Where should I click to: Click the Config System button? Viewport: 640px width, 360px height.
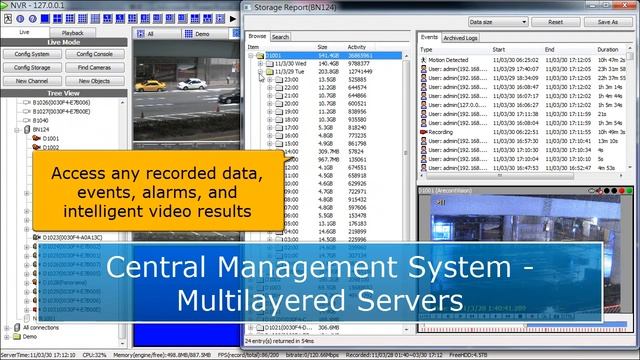pos(32,54)
